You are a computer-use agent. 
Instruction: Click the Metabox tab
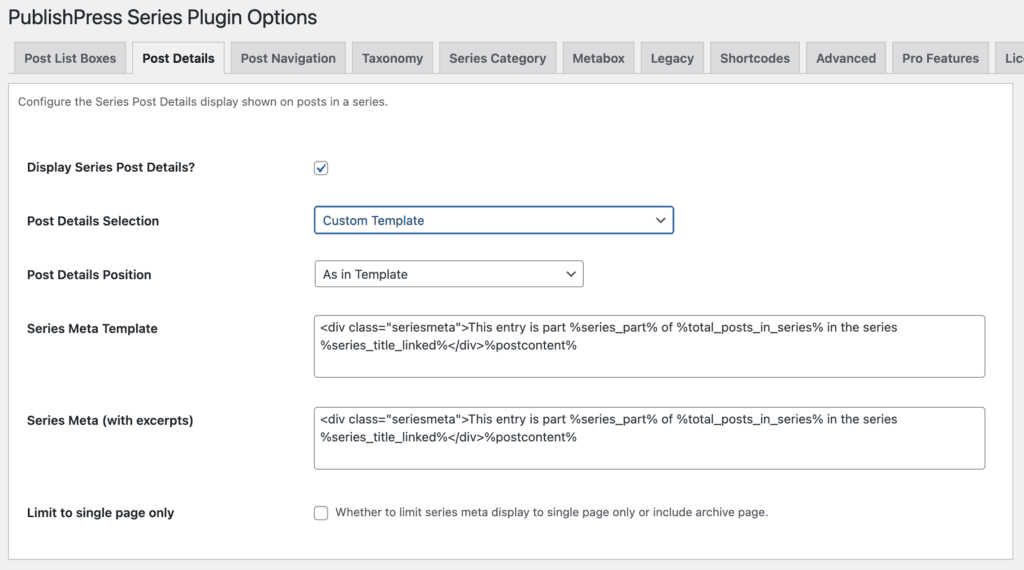coord(598,58)
